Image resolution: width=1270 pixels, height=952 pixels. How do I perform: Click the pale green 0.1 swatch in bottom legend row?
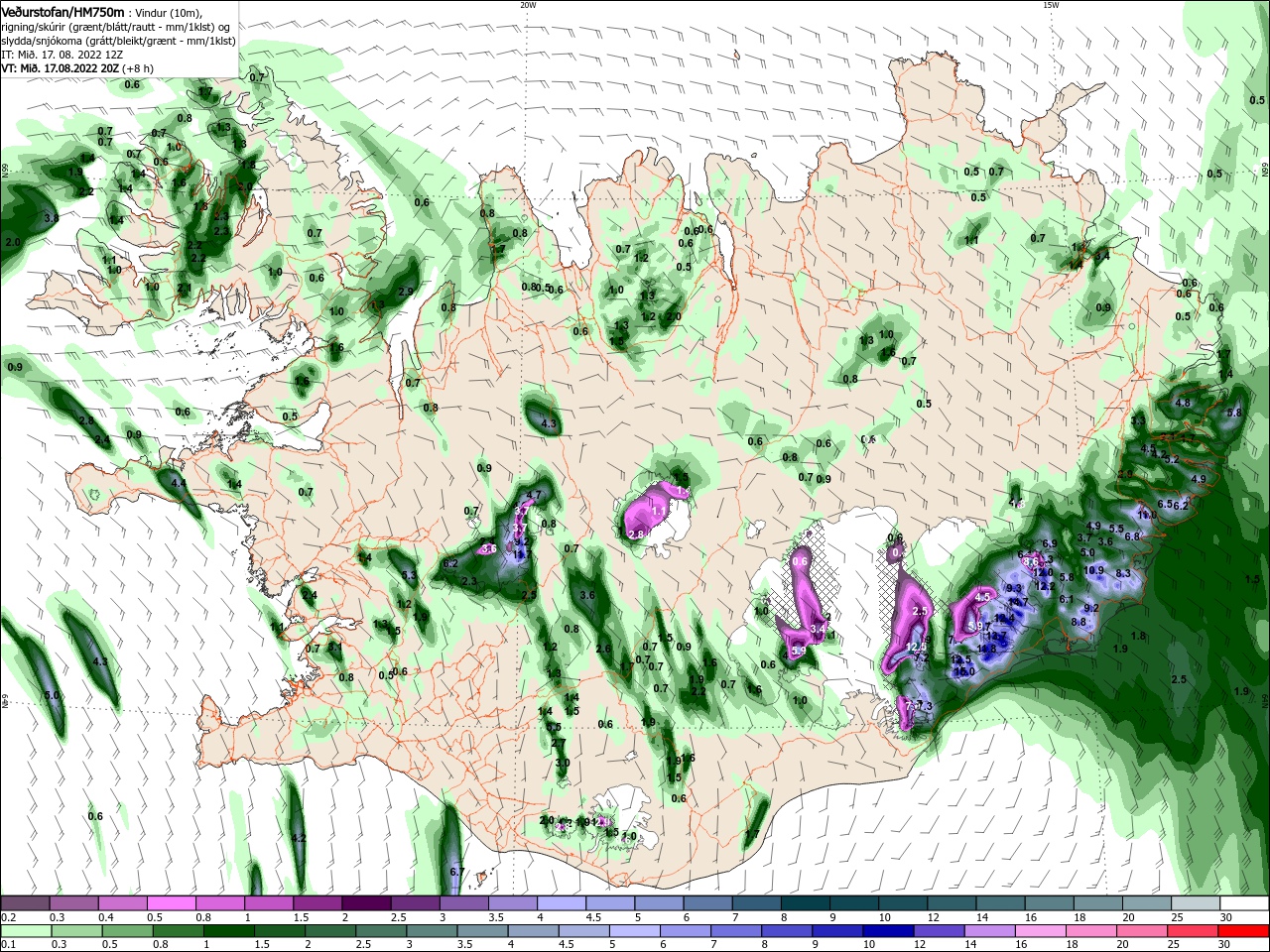pyautogui.click(x=26, y=931)
